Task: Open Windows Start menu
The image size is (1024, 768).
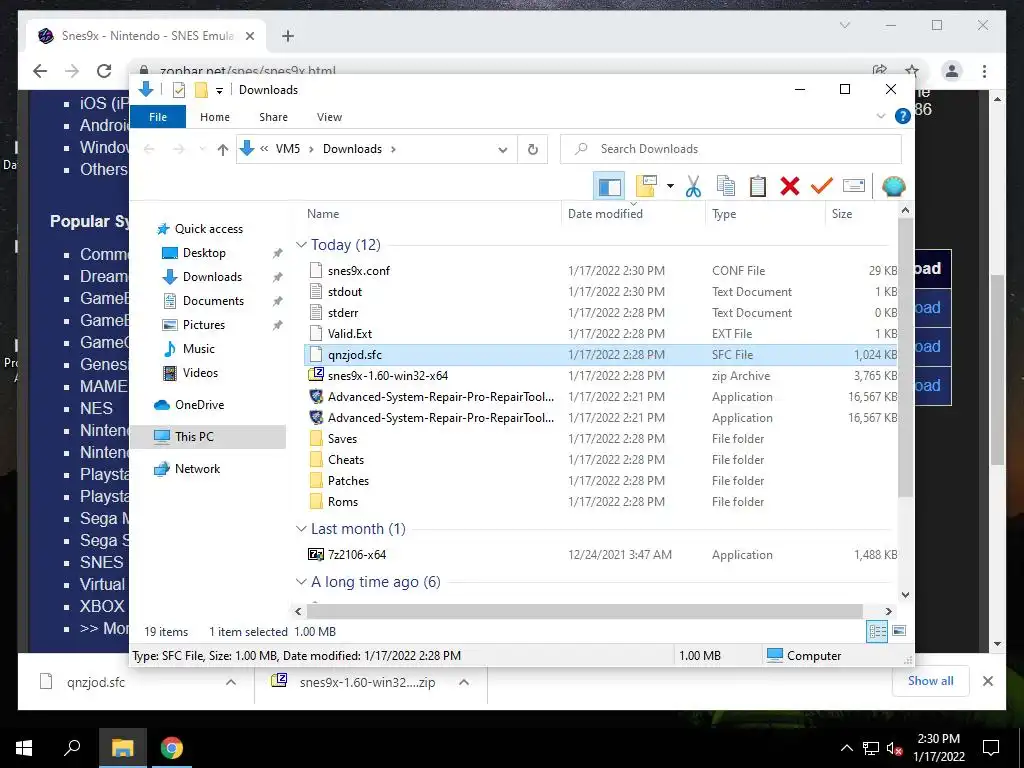Action: (x=24, y=747)
